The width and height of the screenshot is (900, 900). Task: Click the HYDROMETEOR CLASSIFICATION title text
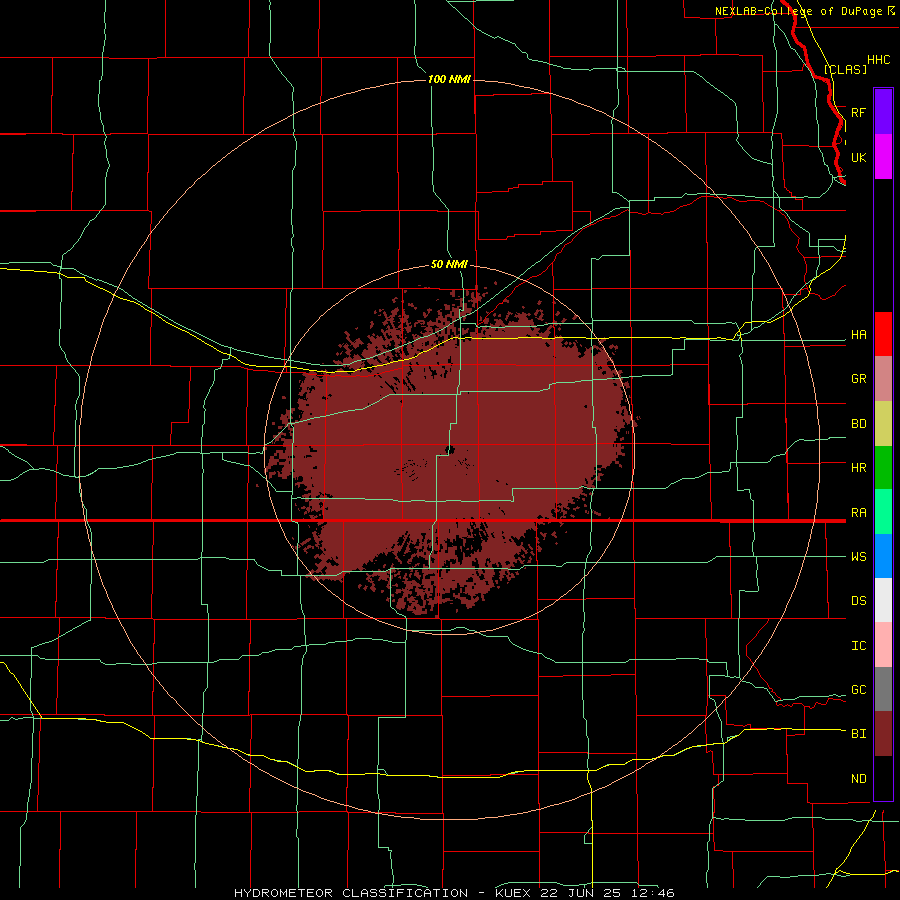[351, 893]
